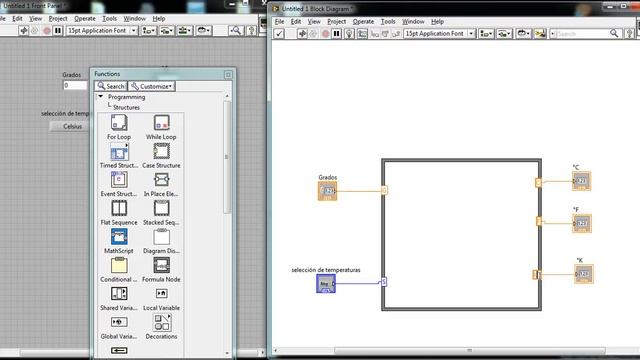This screenshot has height=360, width=640.
Task: Open Align Objects dropdown on Front Panel
Action: 149,31
